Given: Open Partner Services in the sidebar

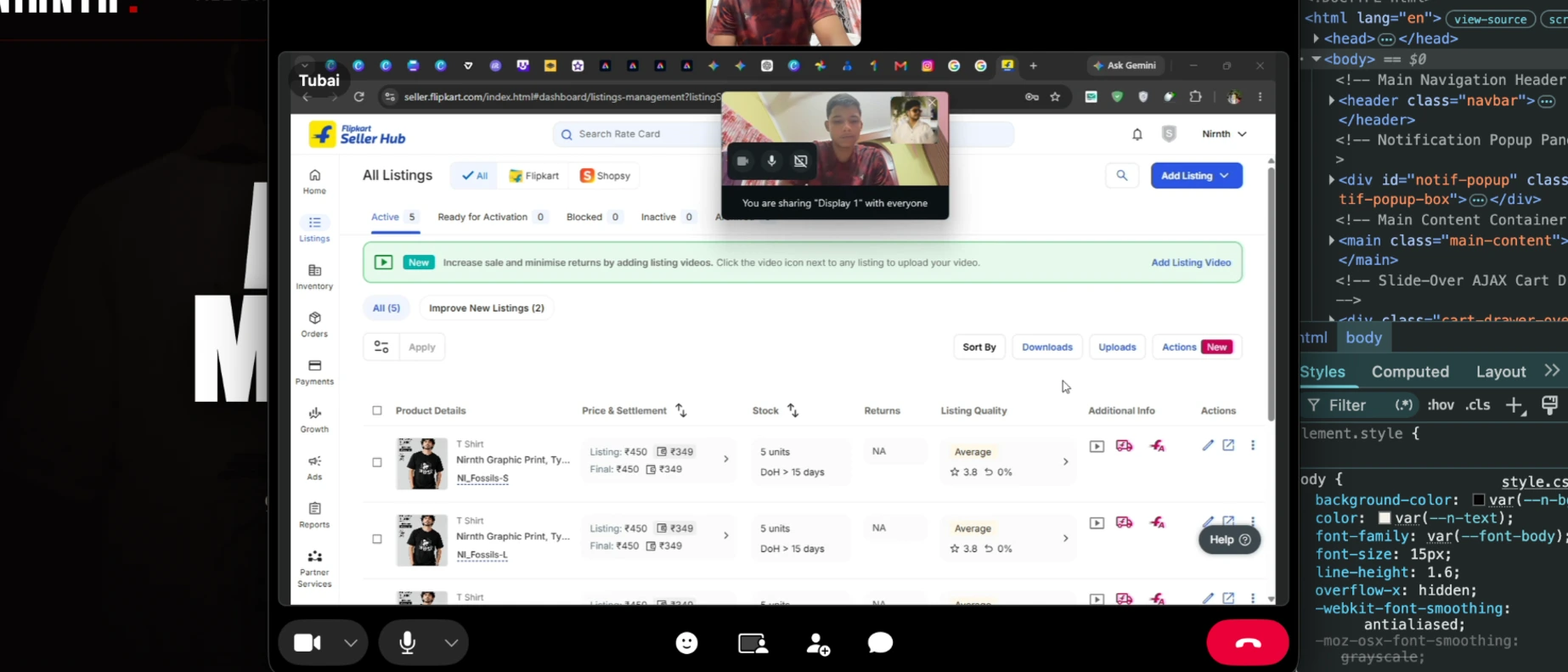Looking at the screenshot, I should (x=314, y=568).
